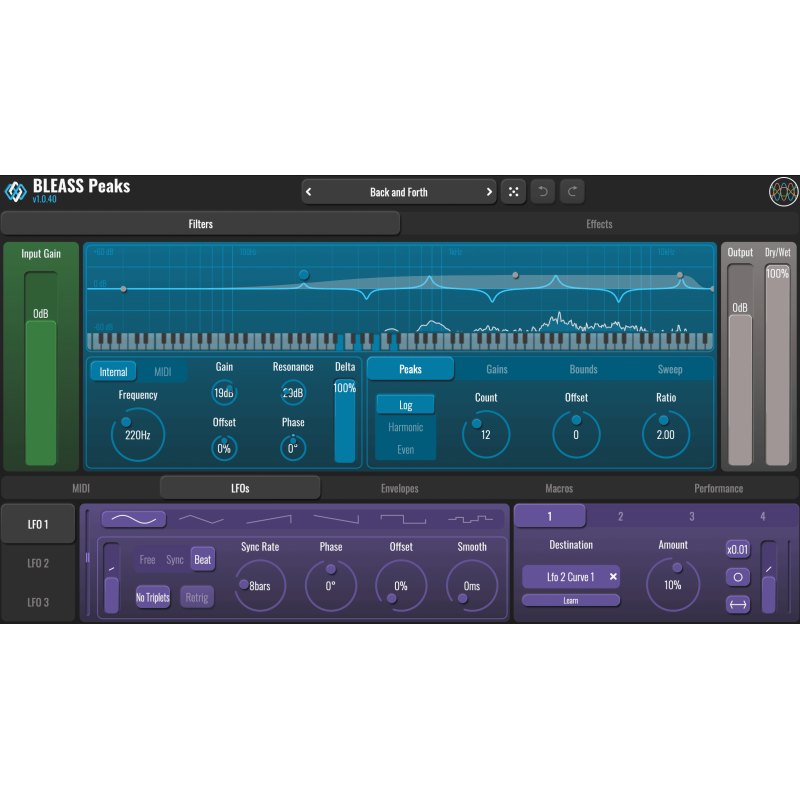Screen dimensions: 800x800
Task: Select the sine LFO waveform shape
Action: tap(134, 519)
